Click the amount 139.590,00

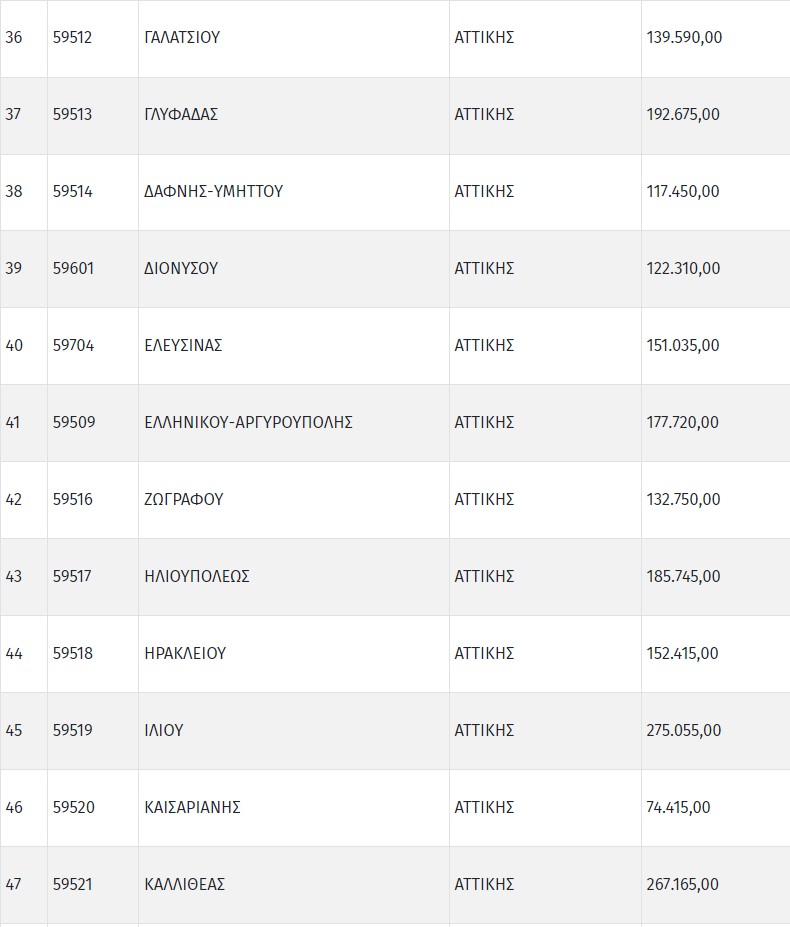(684, 38)
